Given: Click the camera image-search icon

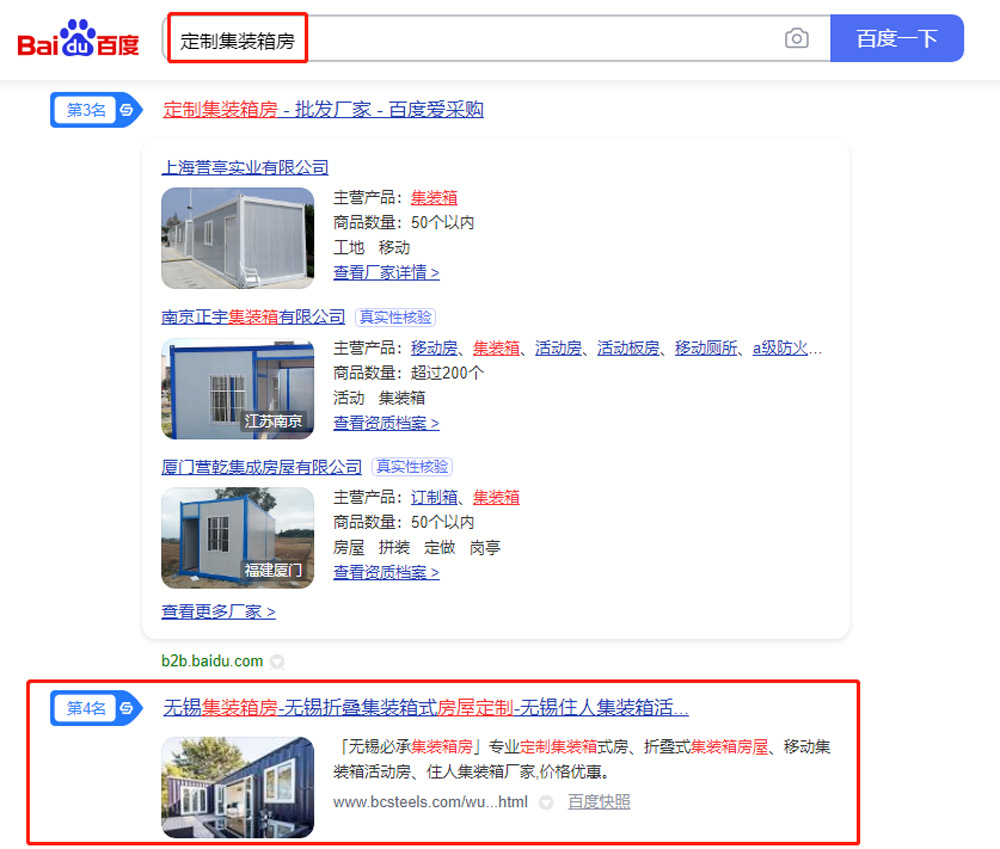Looking at the screenshot, I should pyautogui.click(x=797, y=38).
